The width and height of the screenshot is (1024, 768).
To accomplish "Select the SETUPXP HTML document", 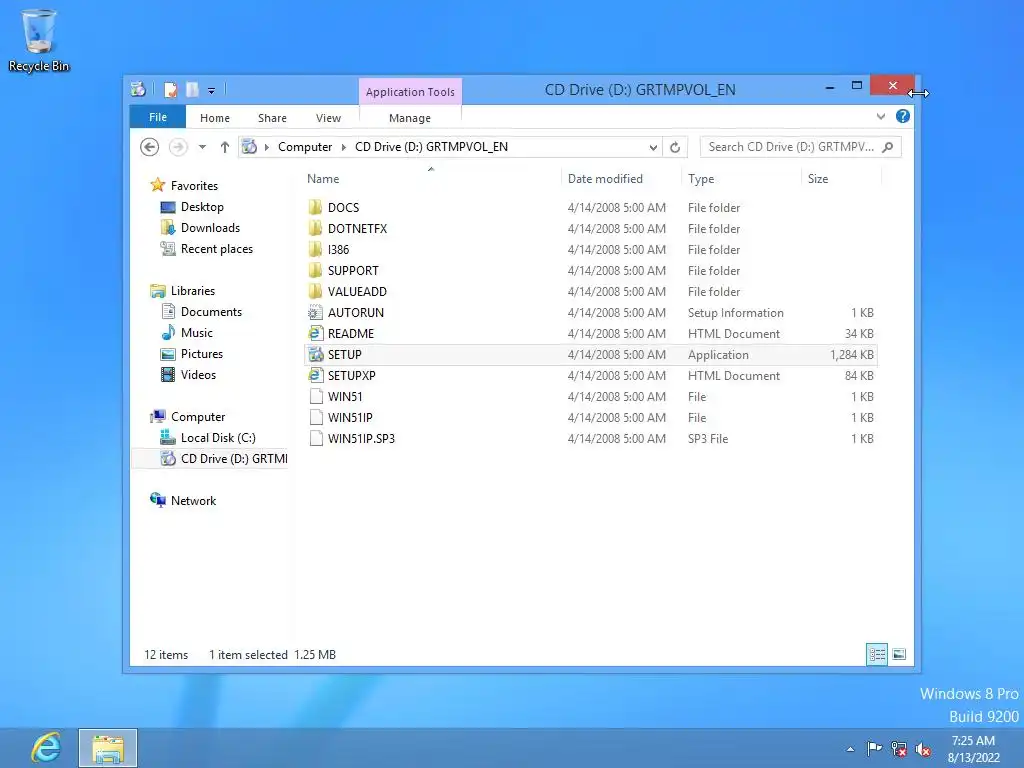I will coord(590,376).
